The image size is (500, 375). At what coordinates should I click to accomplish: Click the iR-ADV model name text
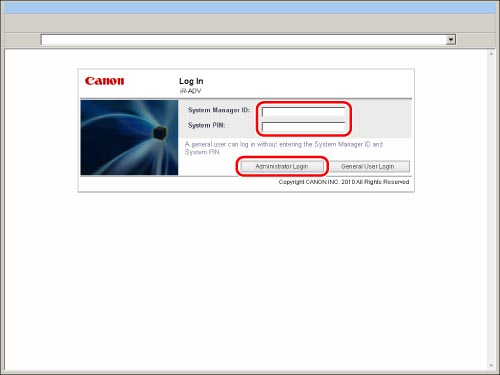pos(191,91)
